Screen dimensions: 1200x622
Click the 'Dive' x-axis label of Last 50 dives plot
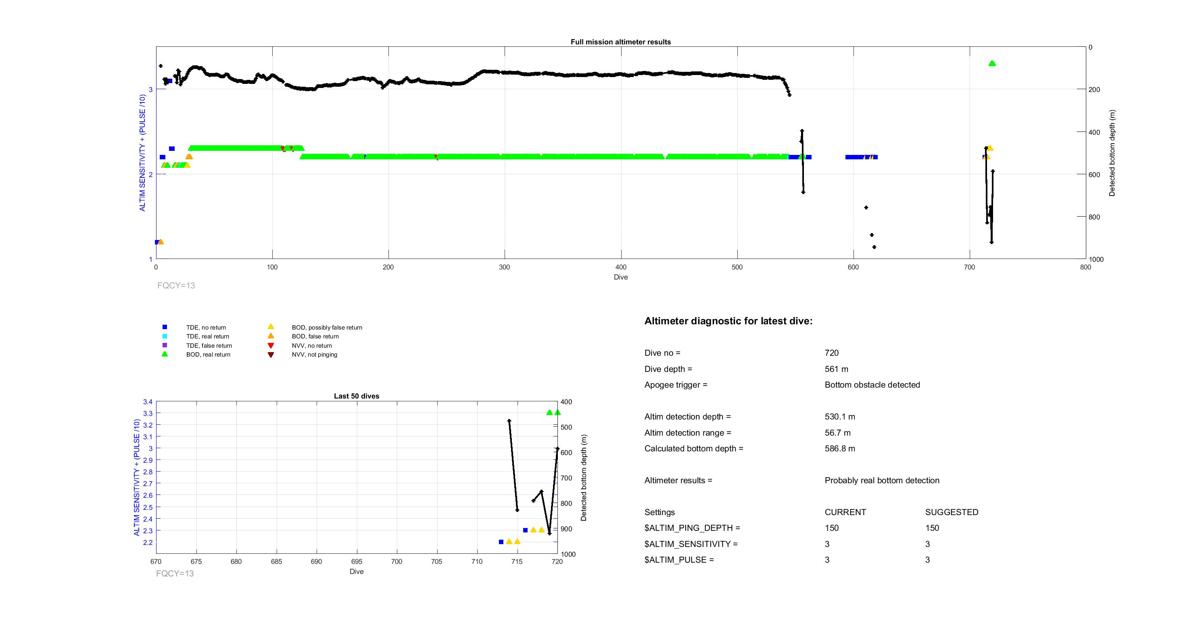click(x=357, y=572)
